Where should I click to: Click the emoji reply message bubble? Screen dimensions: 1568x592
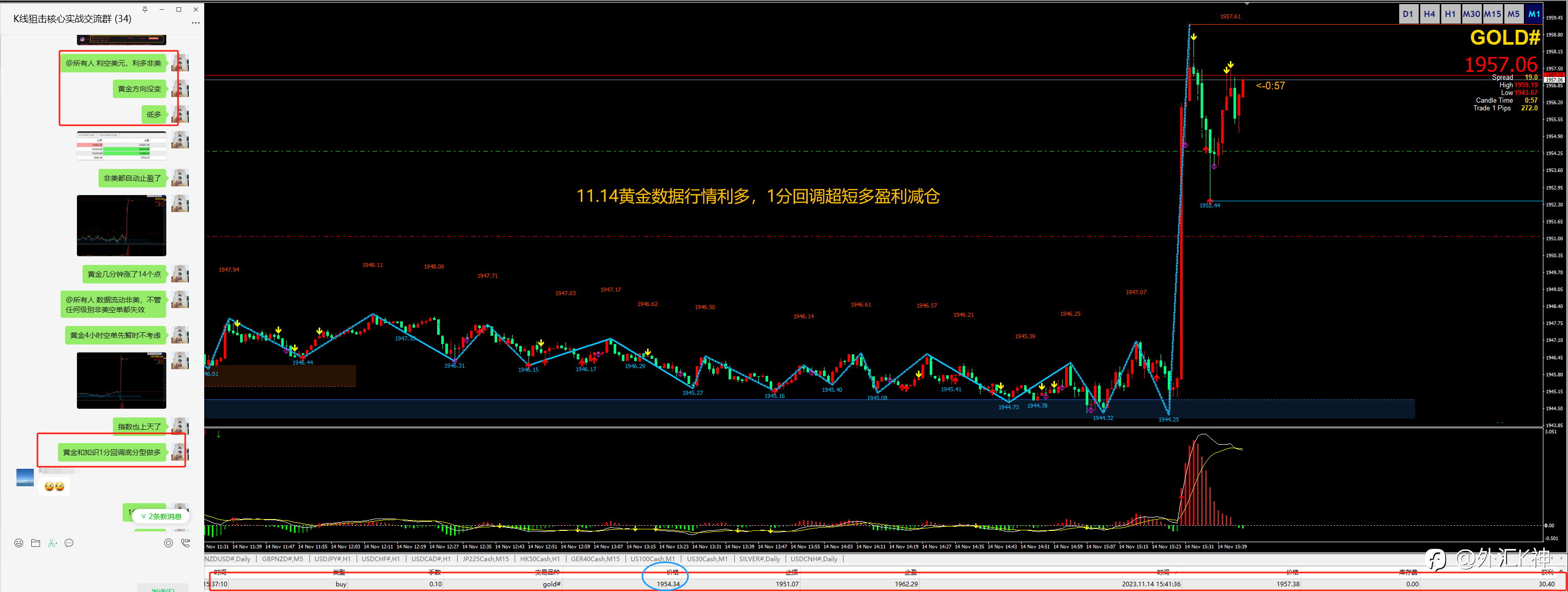tap(54, 486)
